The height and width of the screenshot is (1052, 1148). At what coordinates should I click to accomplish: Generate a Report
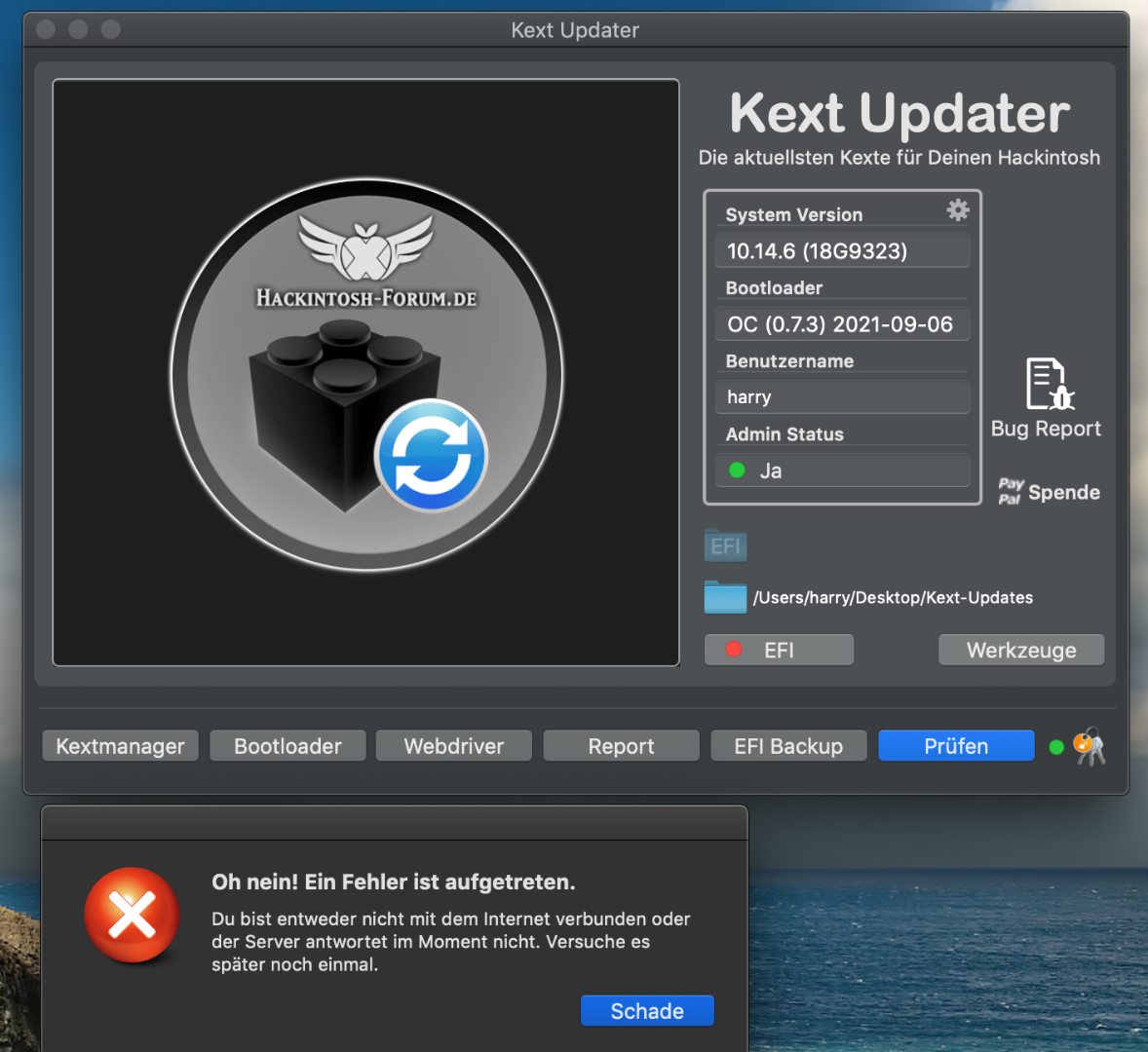[x=621, y=746]
